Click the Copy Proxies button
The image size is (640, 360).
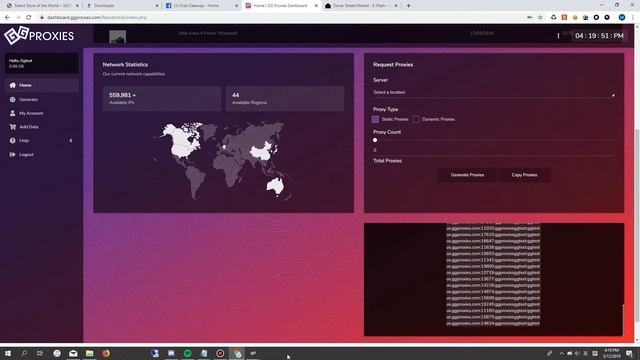click(524, 175)
